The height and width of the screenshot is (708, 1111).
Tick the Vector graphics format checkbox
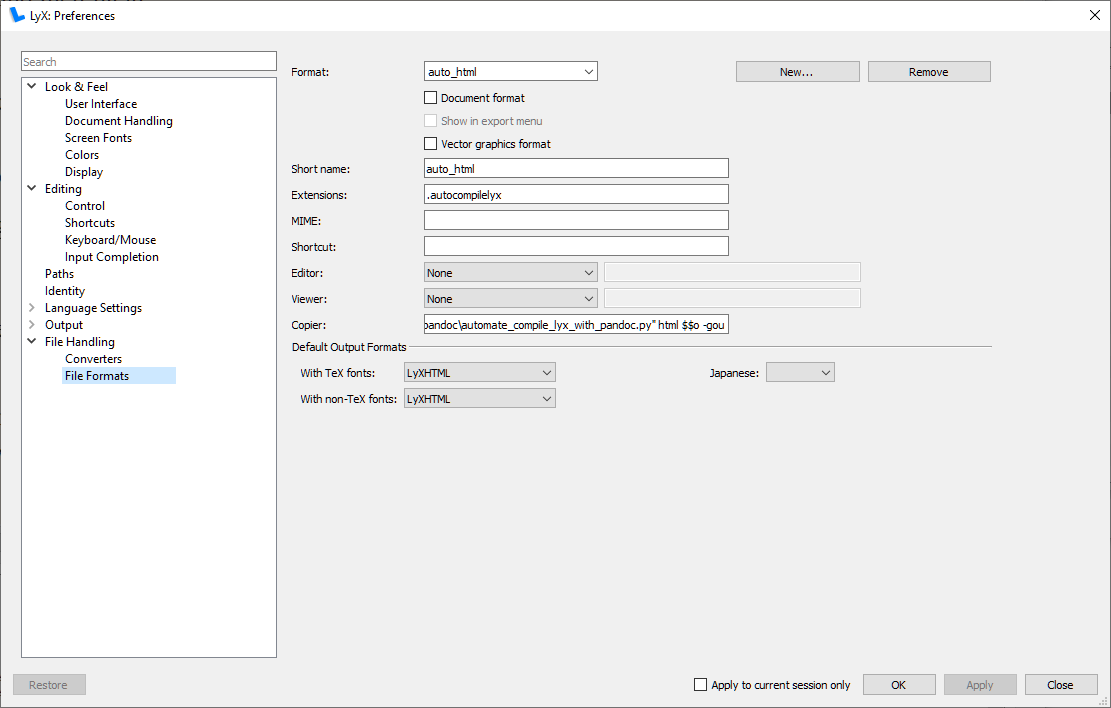coord(430,144)
